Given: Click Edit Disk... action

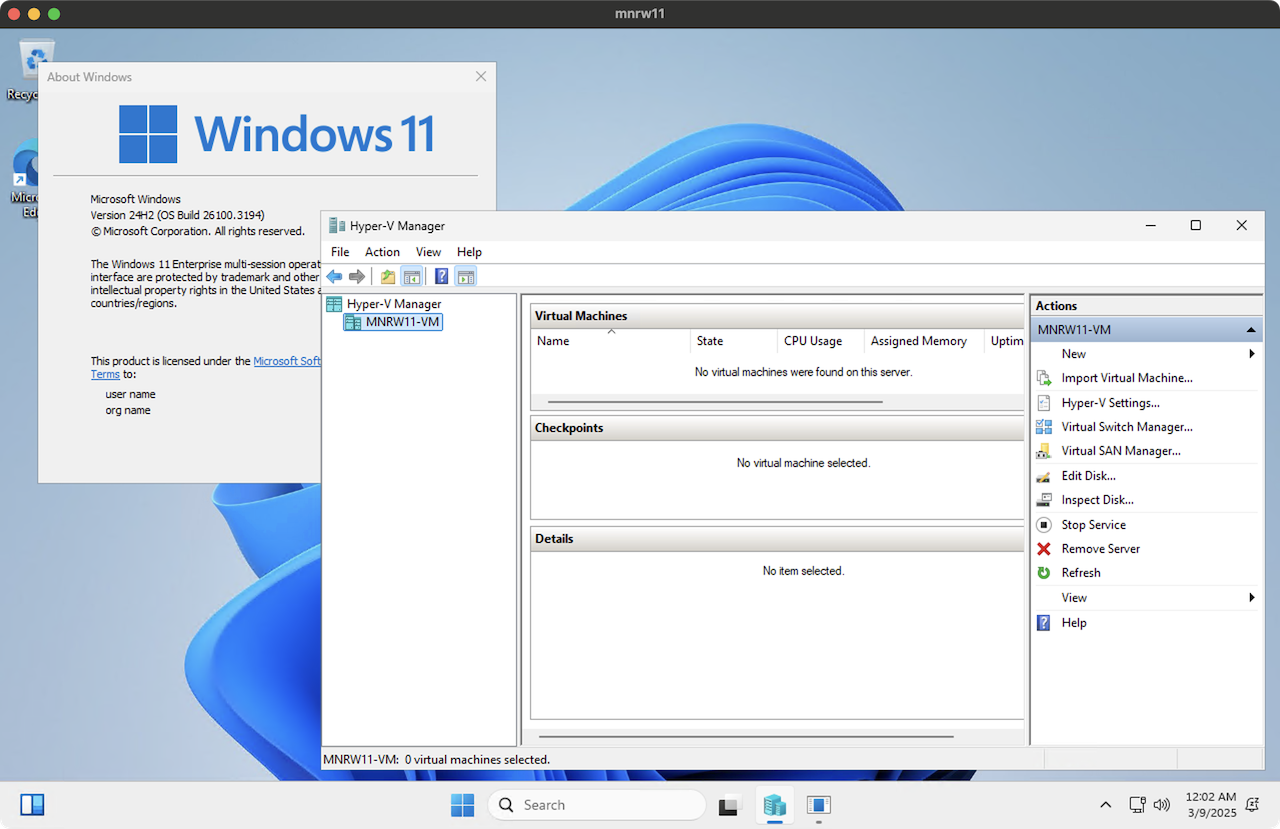Looking at the screenshot, I should click(x=1089, y=476).
